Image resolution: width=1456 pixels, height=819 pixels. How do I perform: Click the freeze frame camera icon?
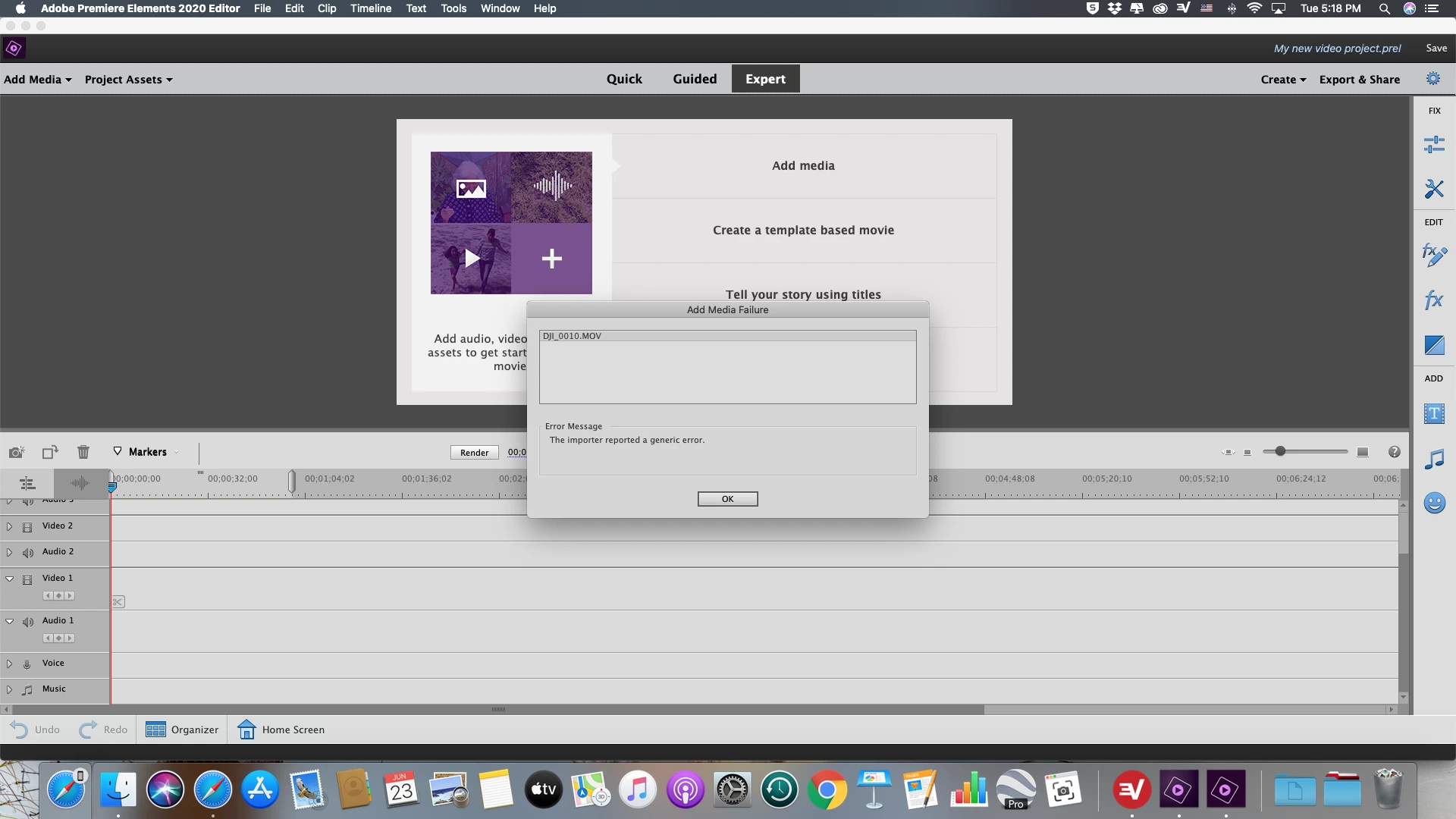tap(17, 452)
